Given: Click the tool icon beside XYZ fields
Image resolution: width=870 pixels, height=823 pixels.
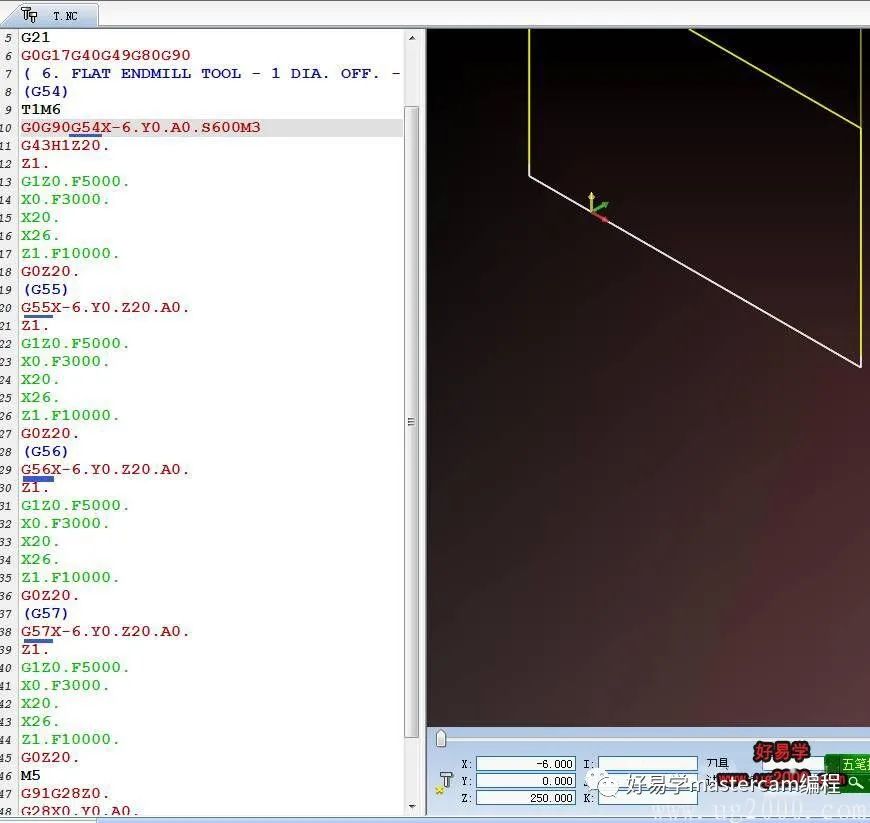Looking at the screenshot, I should click(x=445, y=782).
